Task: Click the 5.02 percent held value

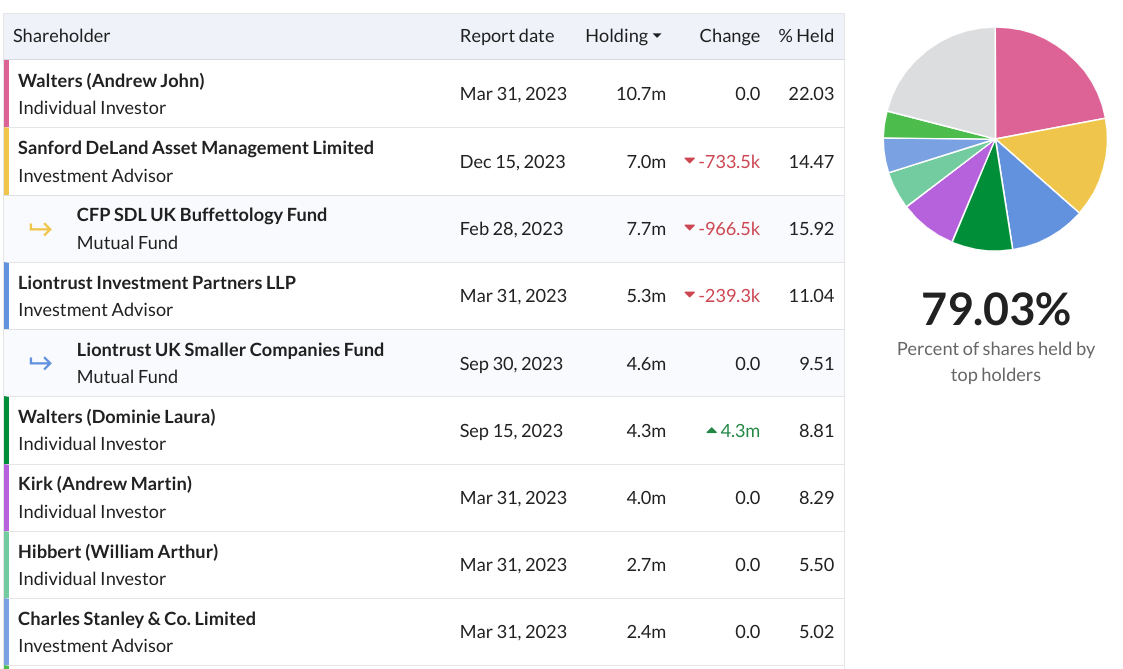Action: coord(816,632)
